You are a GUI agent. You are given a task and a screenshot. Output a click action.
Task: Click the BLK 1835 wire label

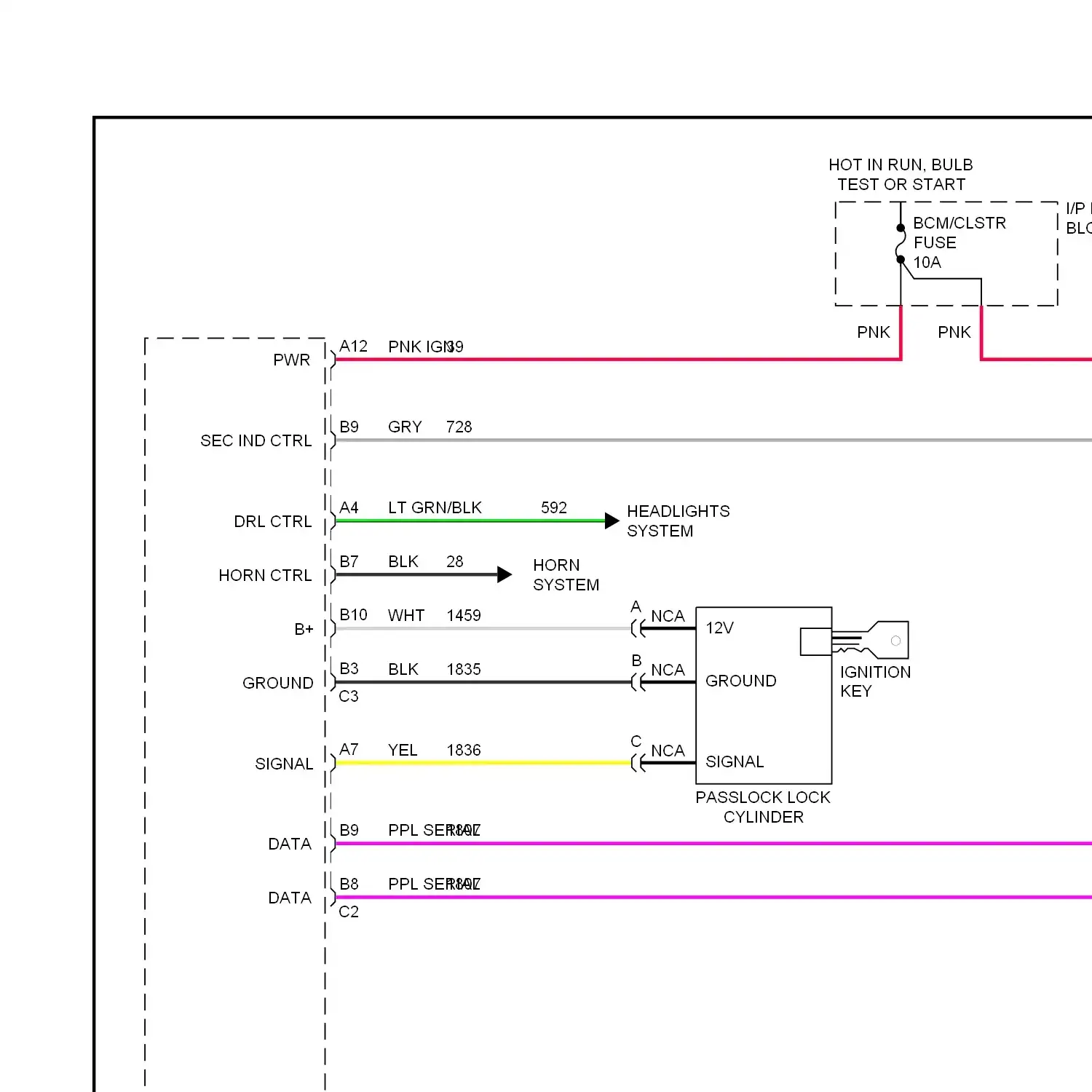point(434,669)
